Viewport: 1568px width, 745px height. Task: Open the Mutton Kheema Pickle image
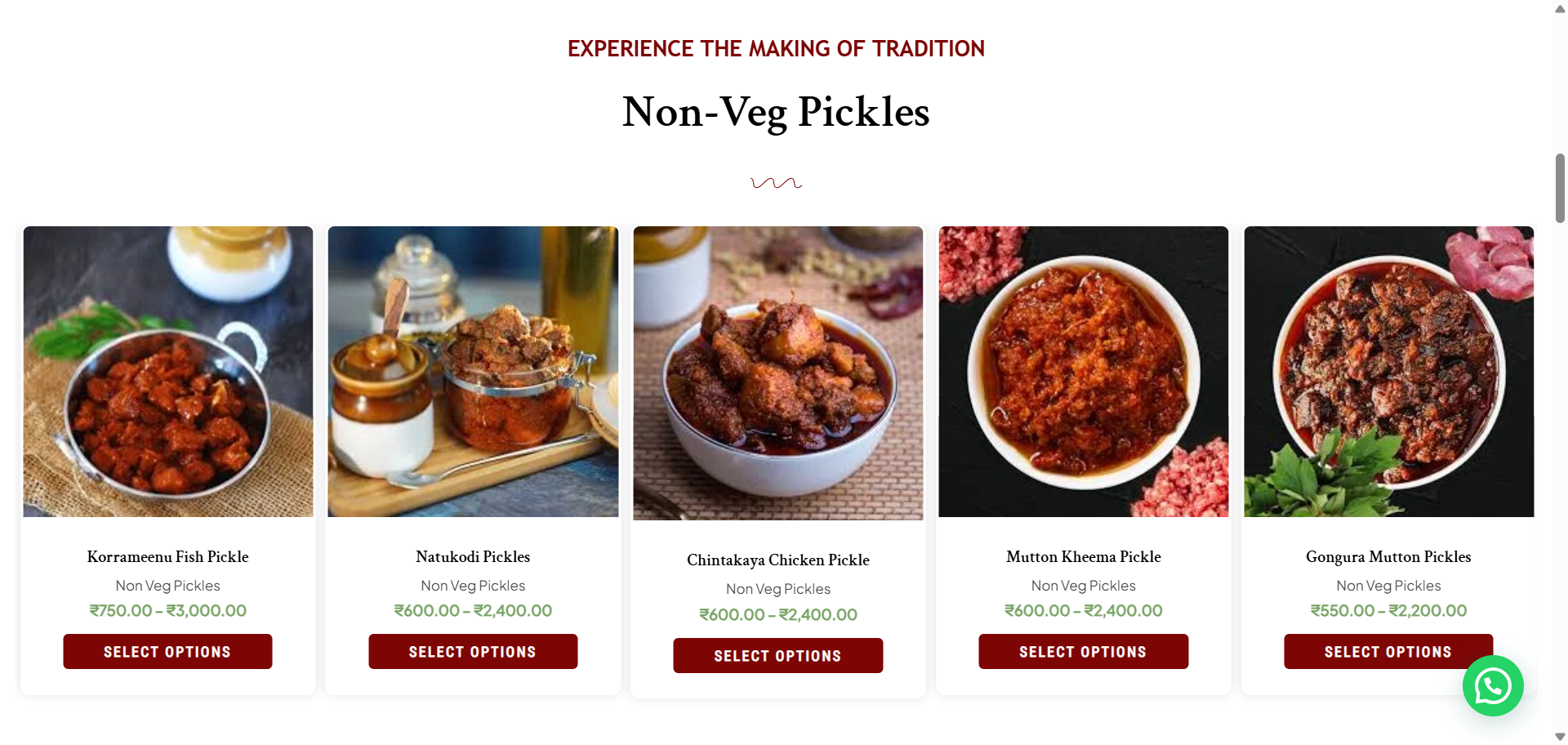[x=1083, y=372]
